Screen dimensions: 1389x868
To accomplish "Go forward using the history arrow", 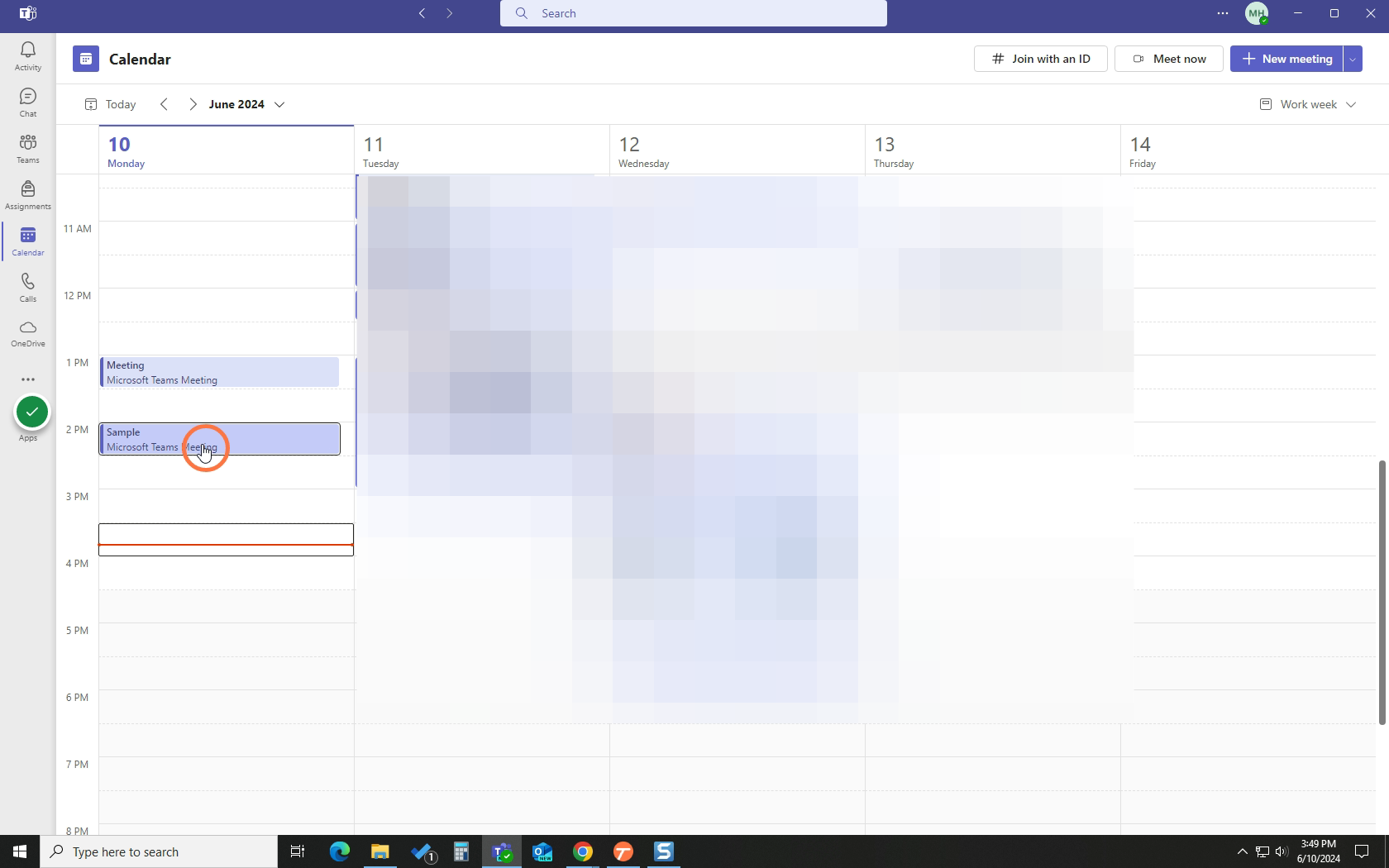I will [x=450, y=13].
